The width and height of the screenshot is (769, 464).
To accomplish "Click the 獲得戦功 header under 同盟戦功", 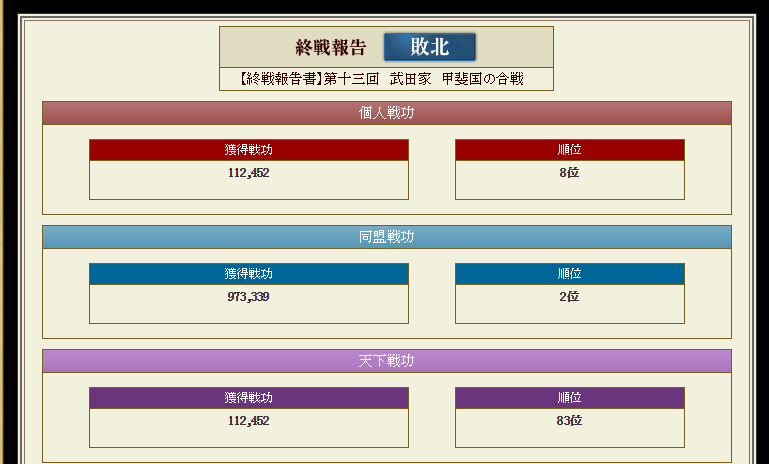I will tap(249, 274).
